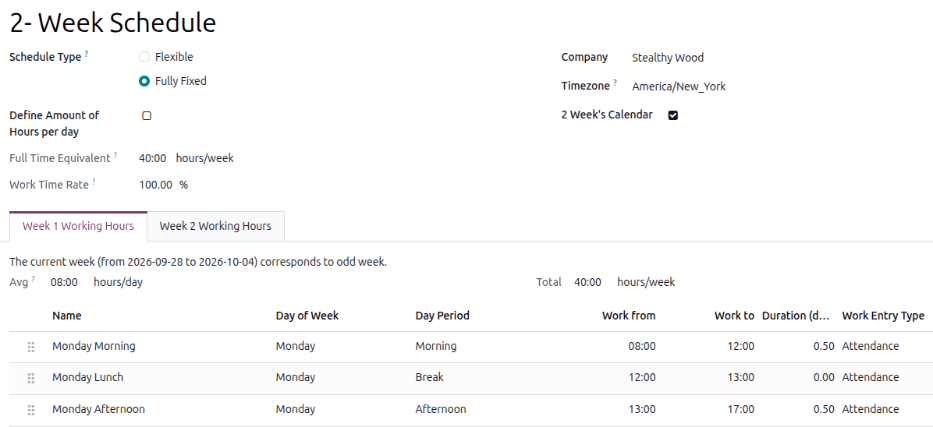Sort by Day of Week column header
The width and height of the screenshot is (933, 427).
click(x=307, y=316)
